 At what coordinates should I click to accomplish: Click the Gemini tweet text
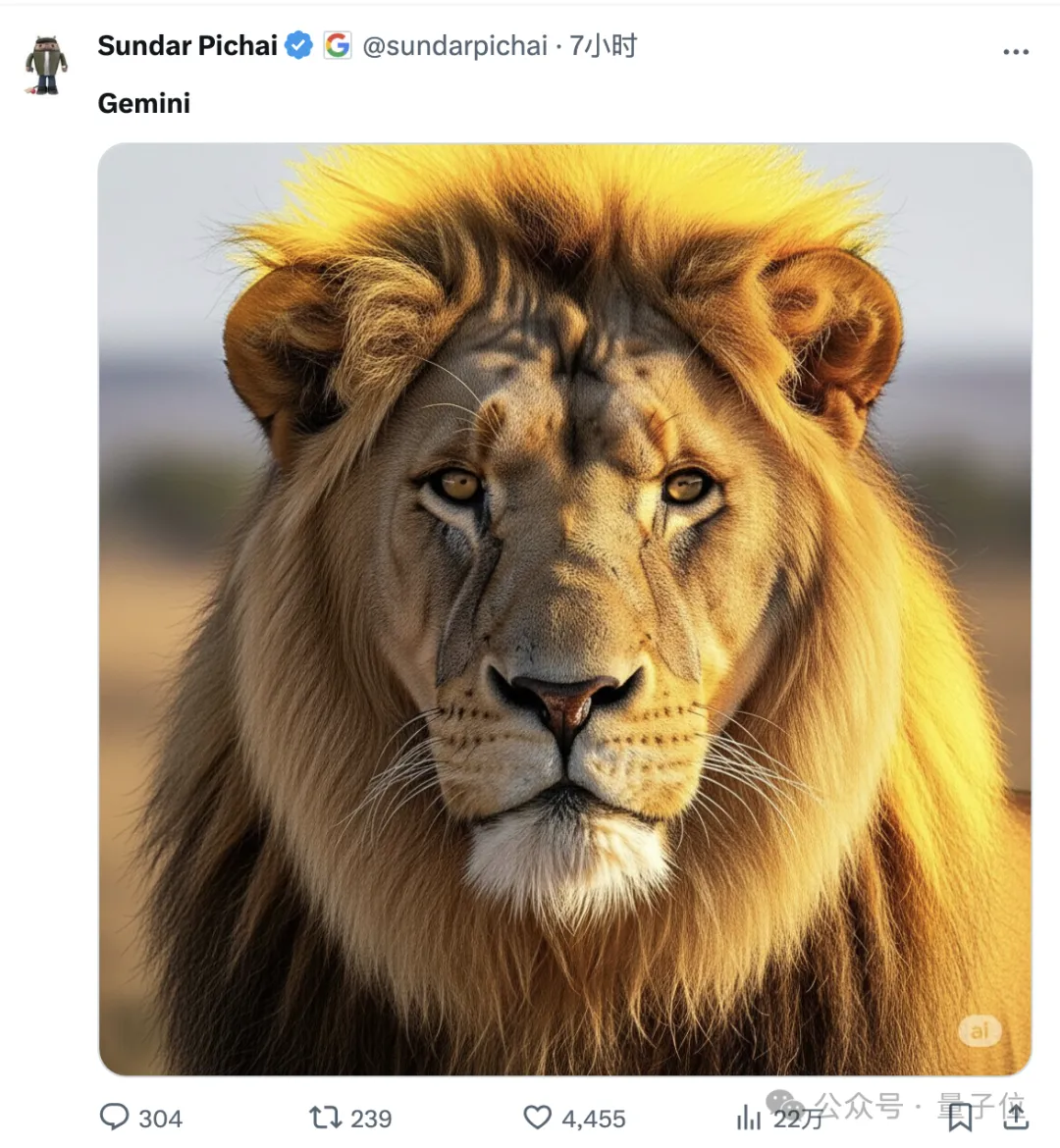click(x=144, y=103)
